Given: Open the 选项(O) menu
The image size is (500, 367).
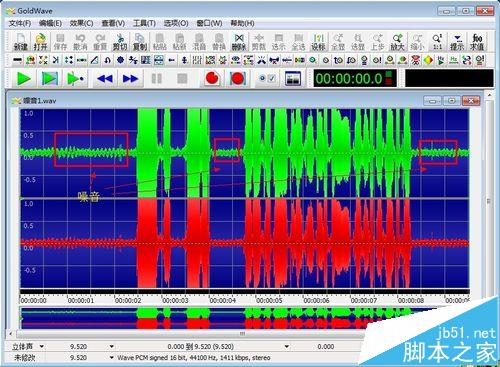Looking at the screenshot, I should (176, 23).
